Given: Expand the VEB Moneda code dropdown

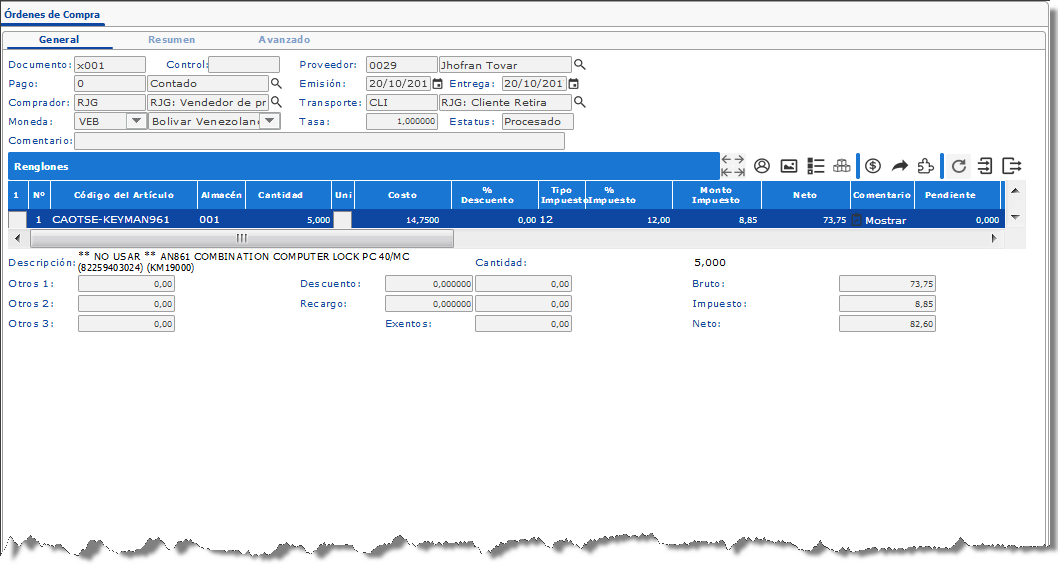Looking at the screenshot, I should point(136,121).
